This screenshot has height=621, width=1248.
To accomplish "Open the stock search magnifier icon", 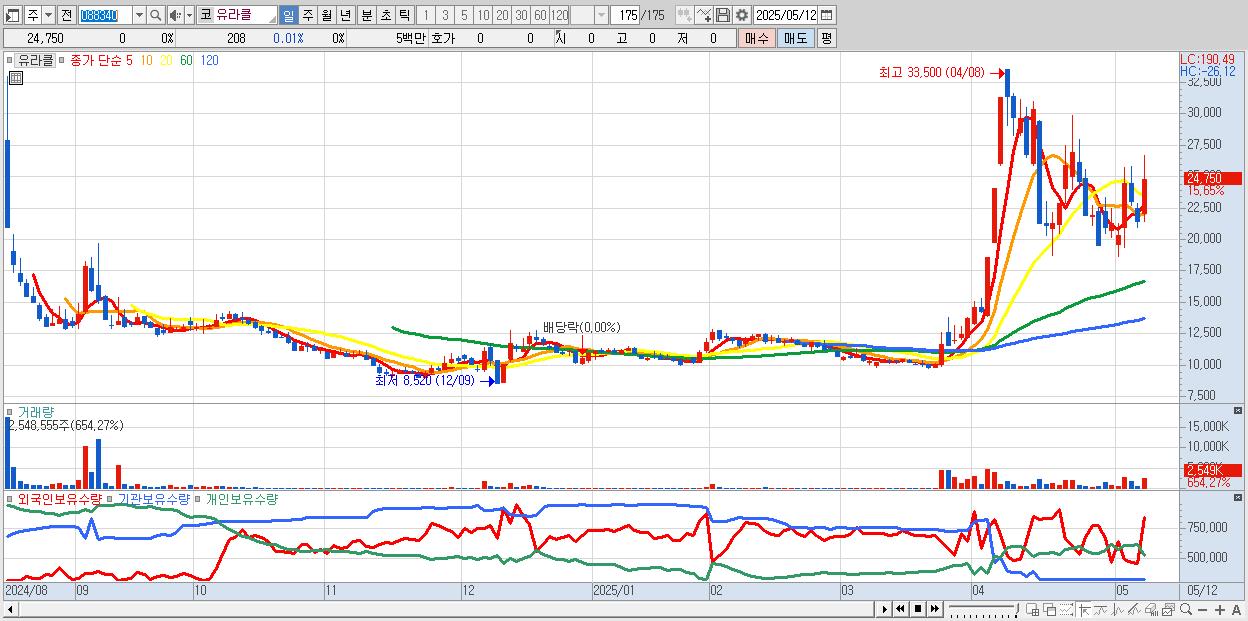I will click(155, 15).
